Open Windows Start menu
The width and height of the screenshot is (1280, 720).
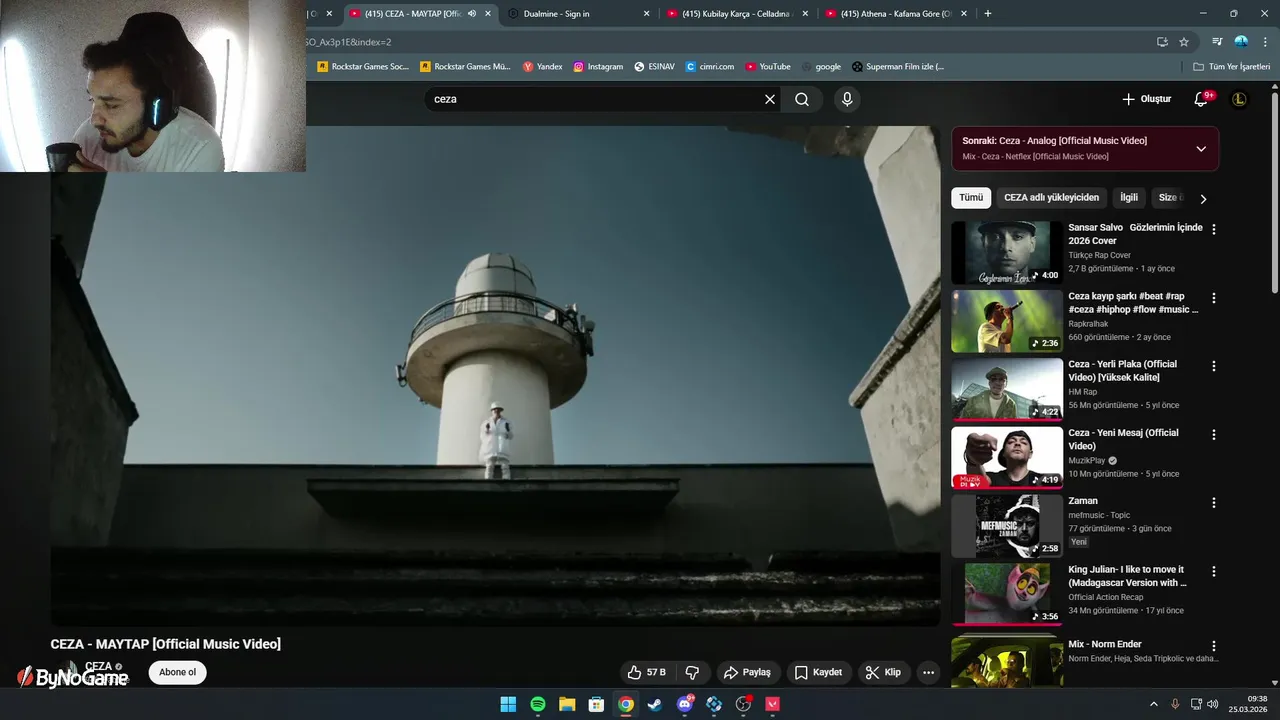point(508,704)
